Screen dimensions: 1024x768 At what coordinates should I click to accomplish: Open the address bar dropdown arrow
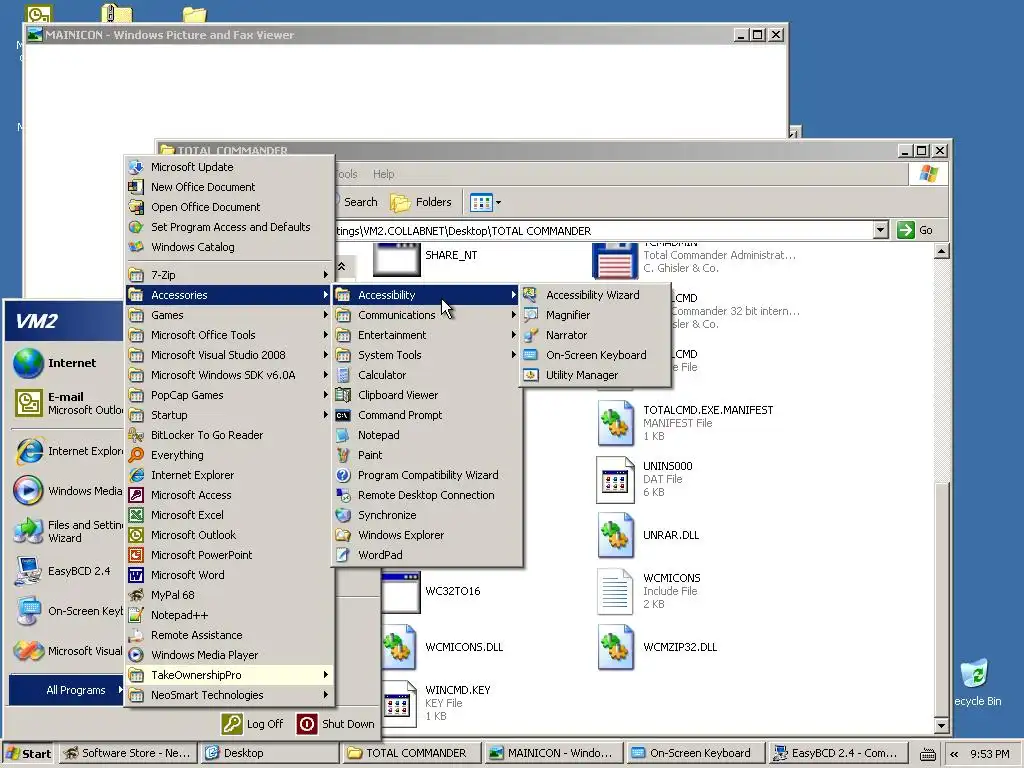coord(880,230)
